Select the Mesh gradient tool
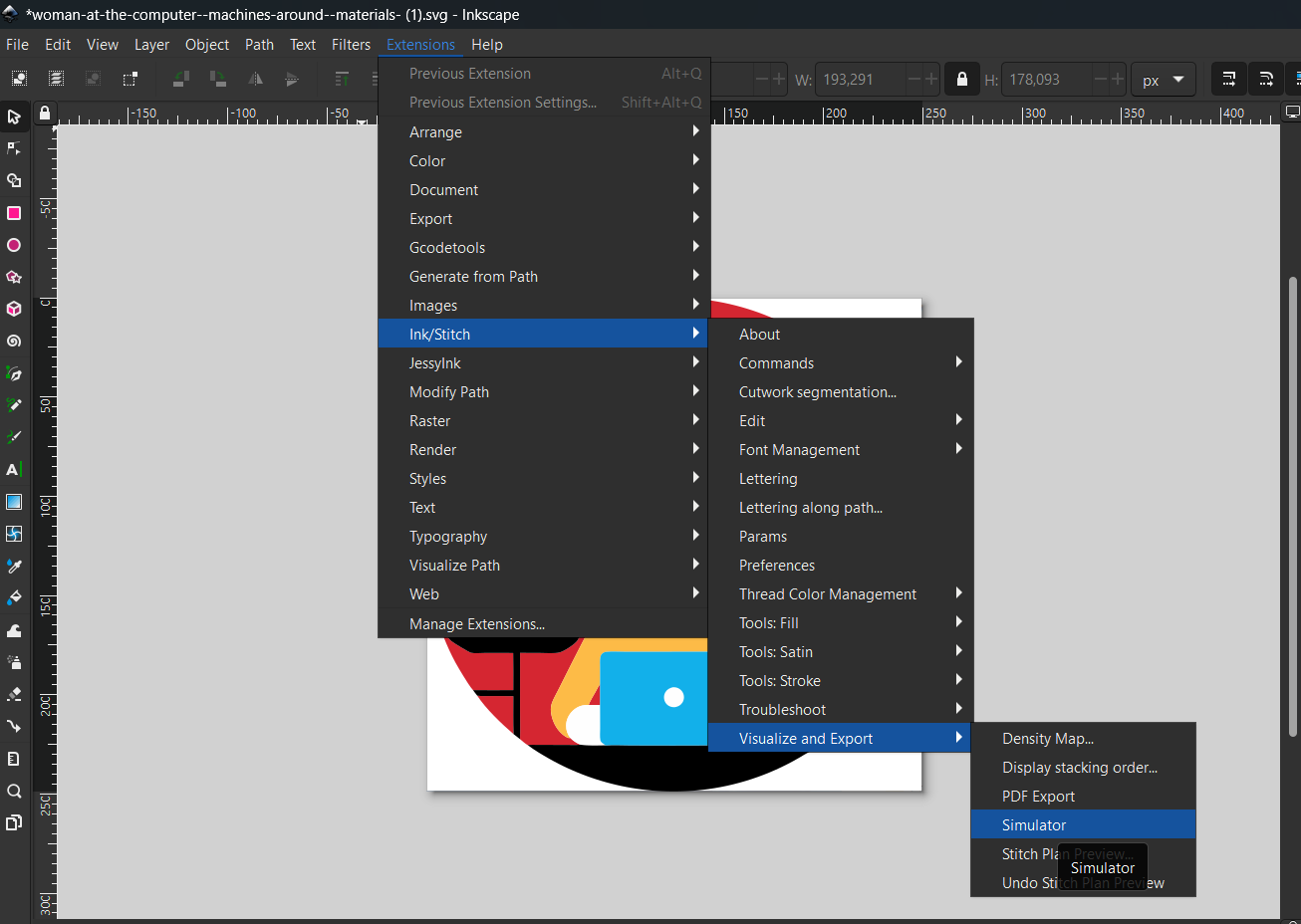 (x=14, y=534)
